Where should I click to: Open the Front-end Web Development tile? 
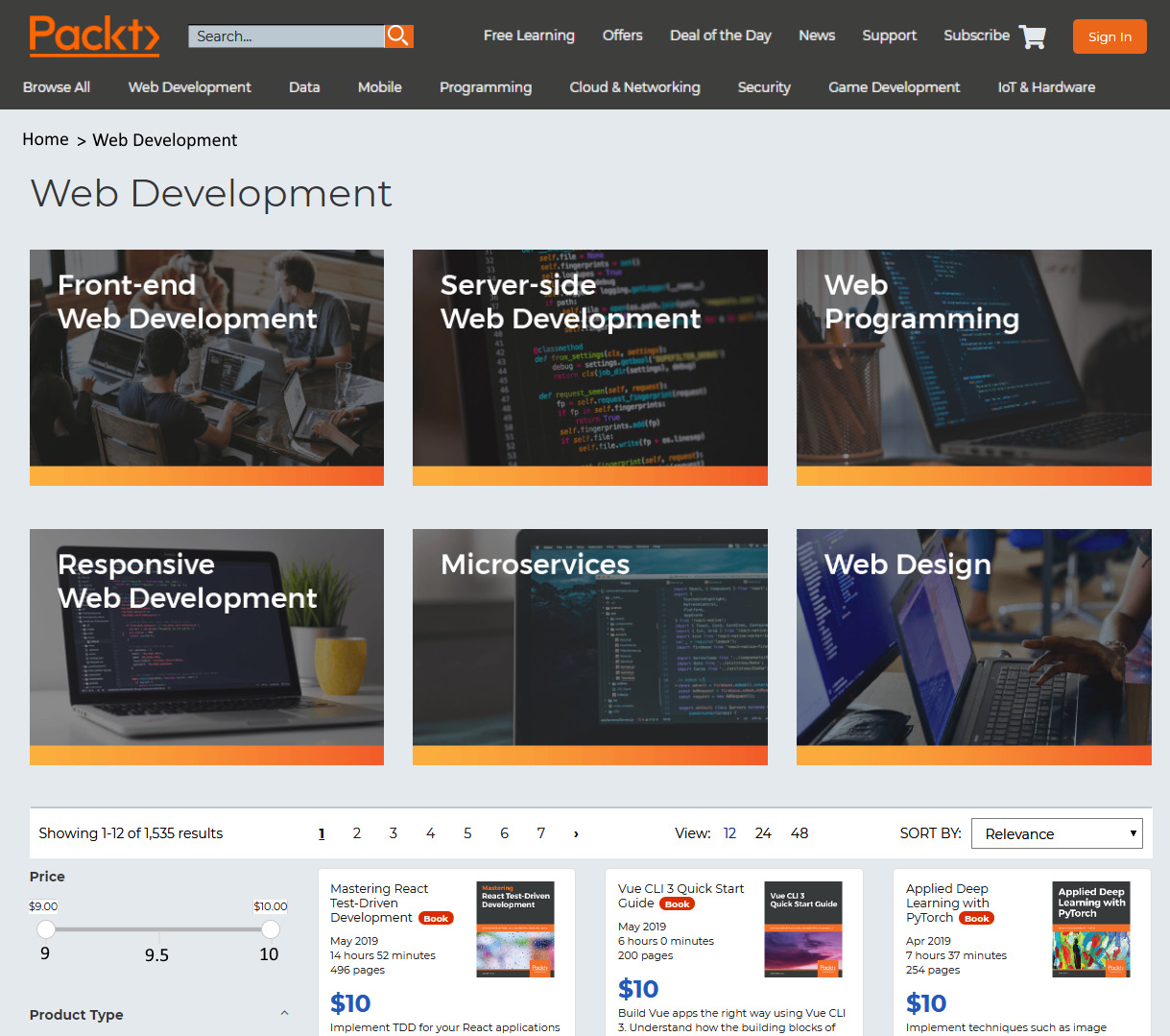coord(206,368)
